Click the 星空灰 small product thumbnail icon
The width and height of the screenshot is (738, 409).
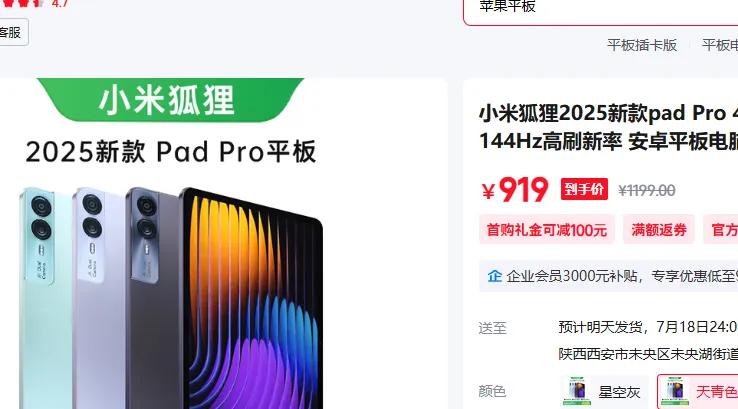tap(576, 391)
